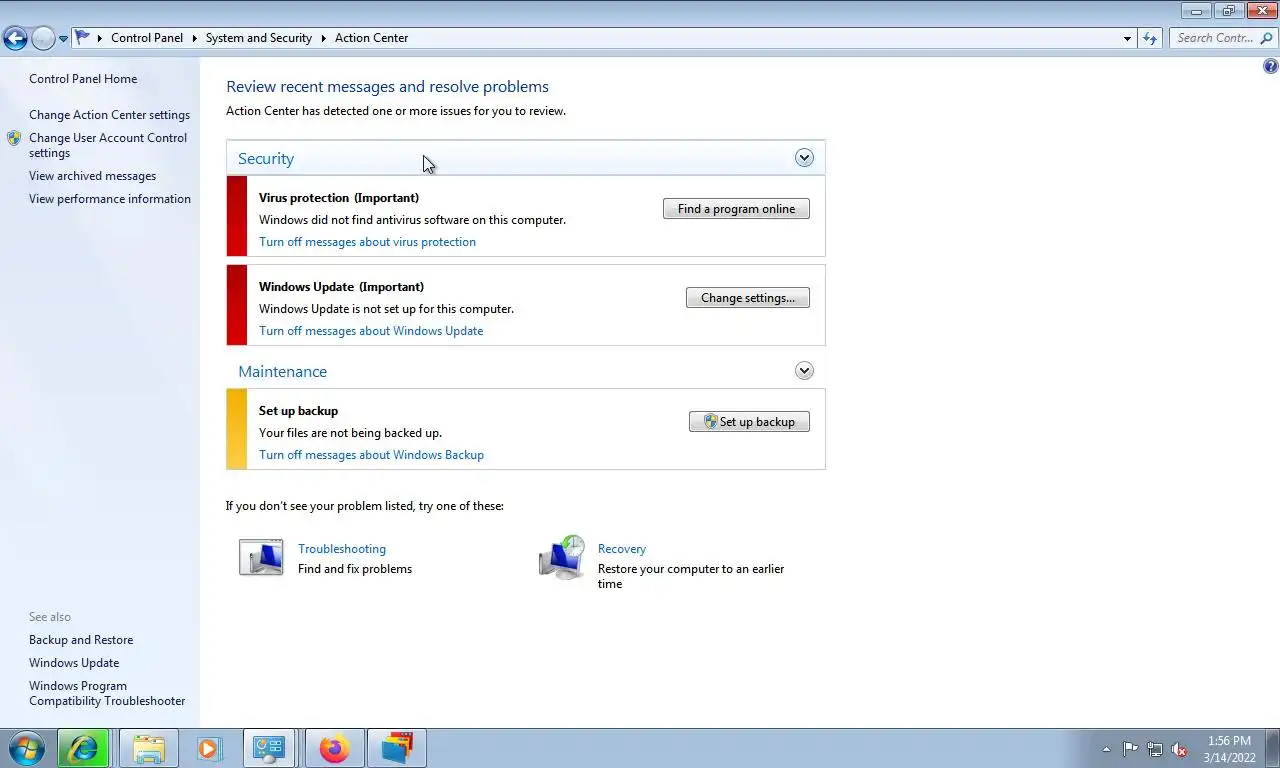The height and width of the screenshot is (768, 1280).
Task: Open Windows Program Compatibility Troubleshooter link
Action: 107,693
